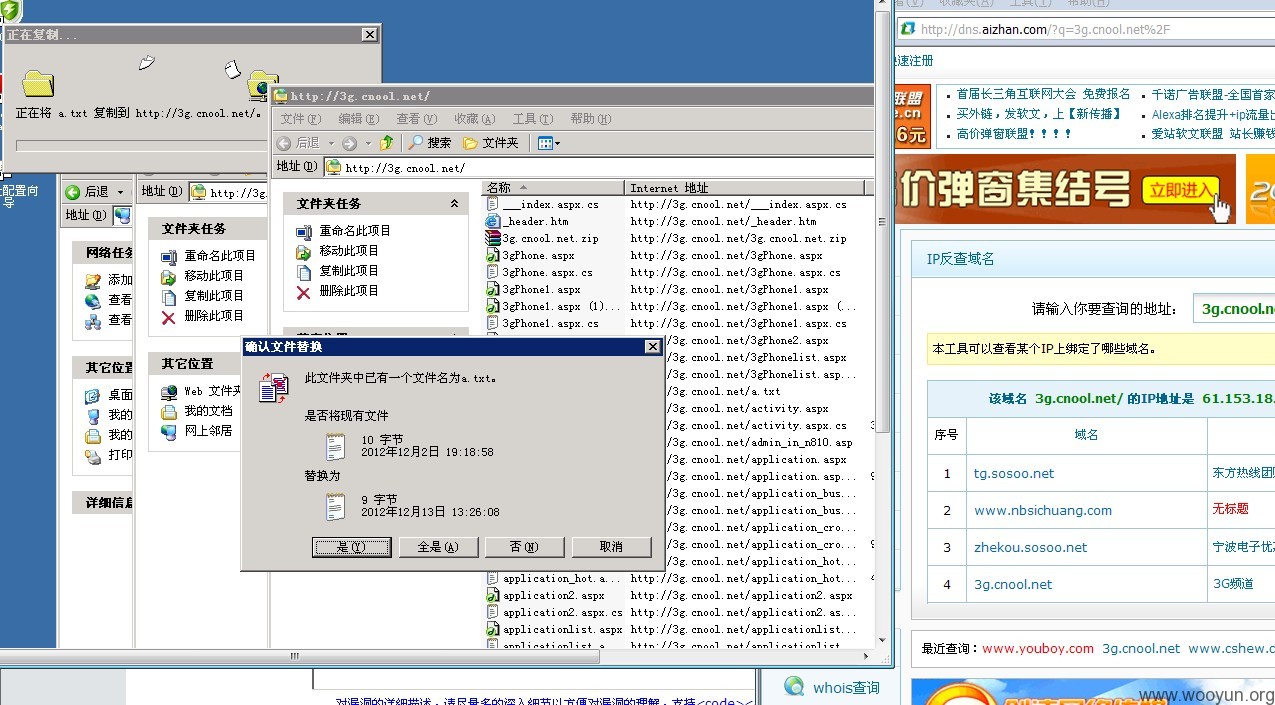Click 复制此项目 in front window task pane
The height and width of the screenshot is (705, 1275).
click(338, 271)
